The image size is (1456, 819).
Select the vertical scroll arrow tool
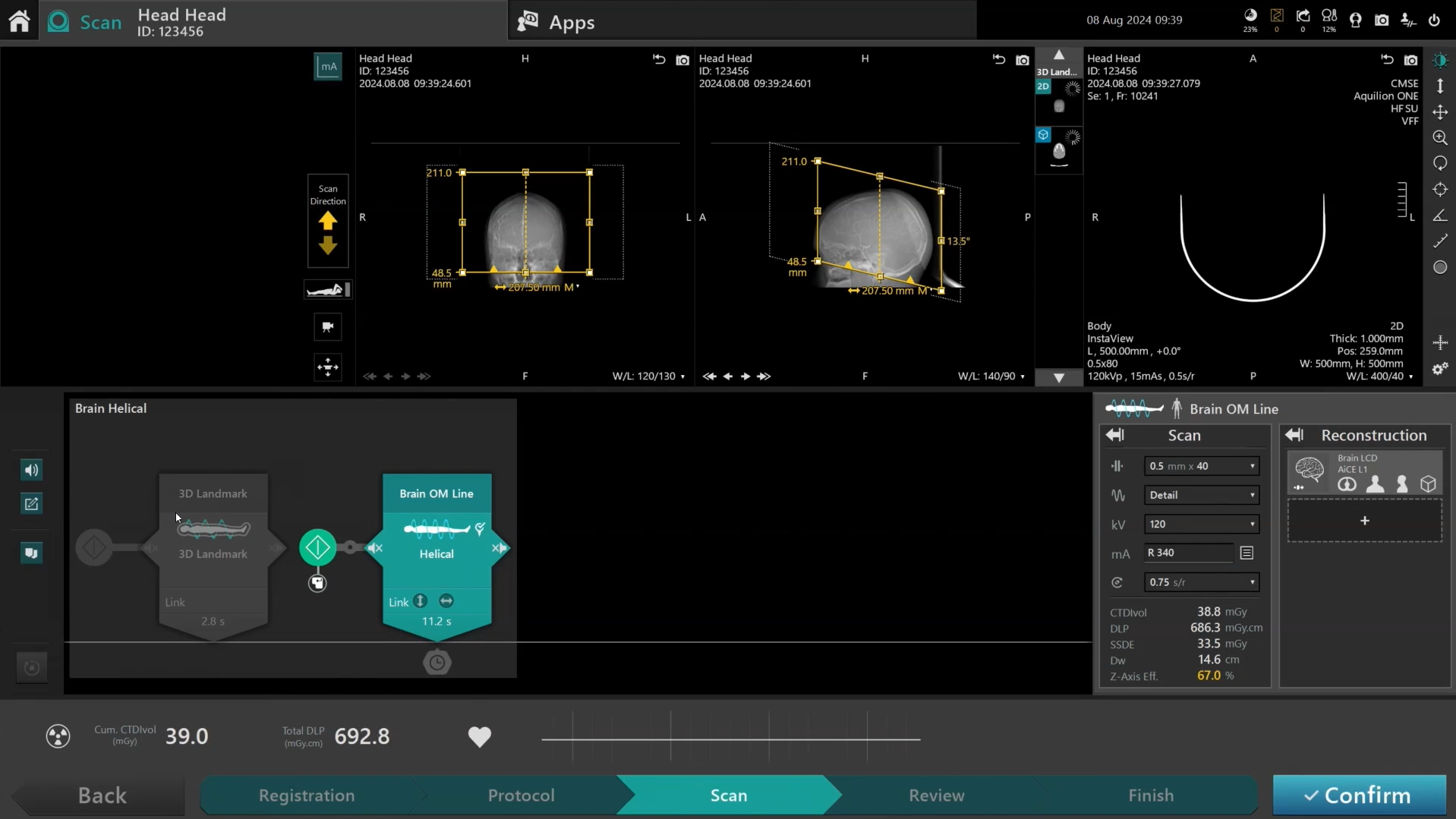click(1439, 87)
